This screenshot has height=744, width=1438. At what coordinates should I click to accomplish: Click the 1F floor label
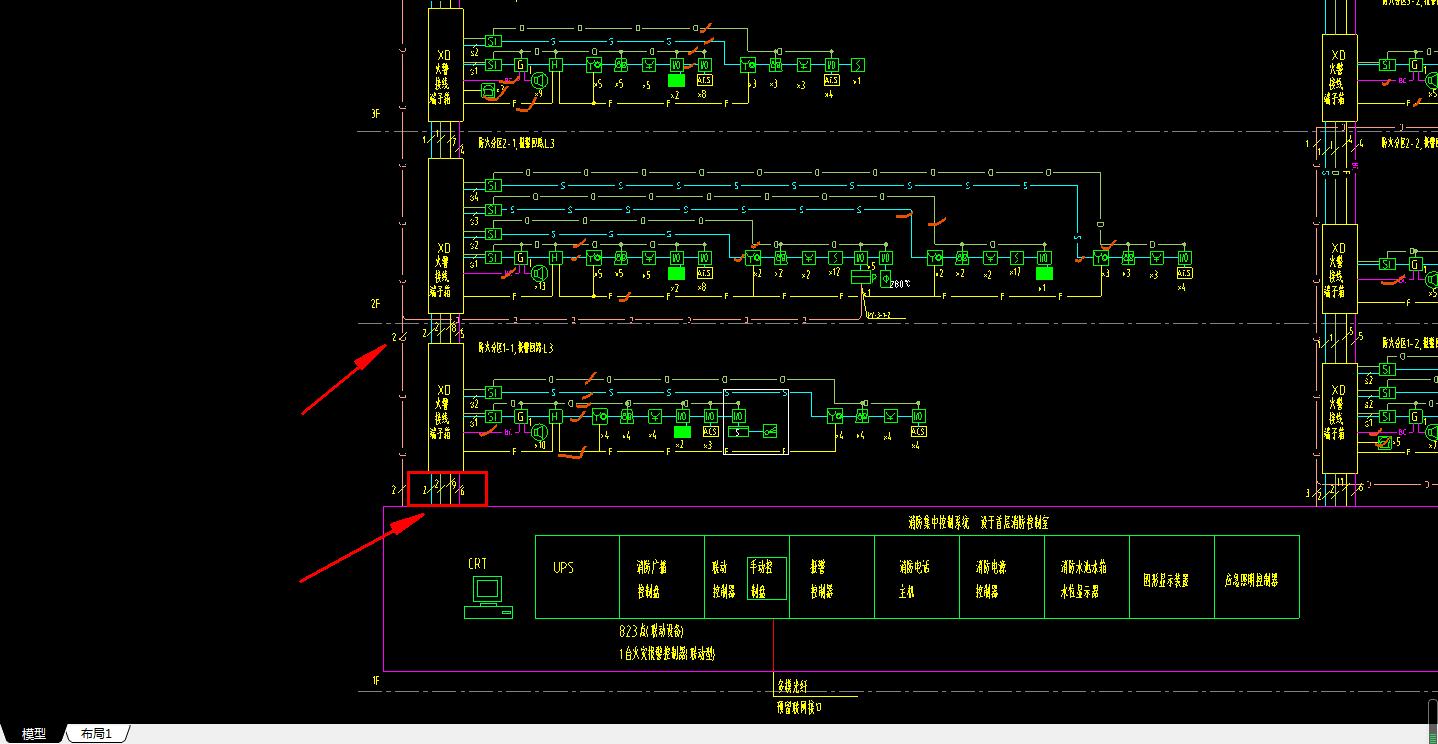376,680
